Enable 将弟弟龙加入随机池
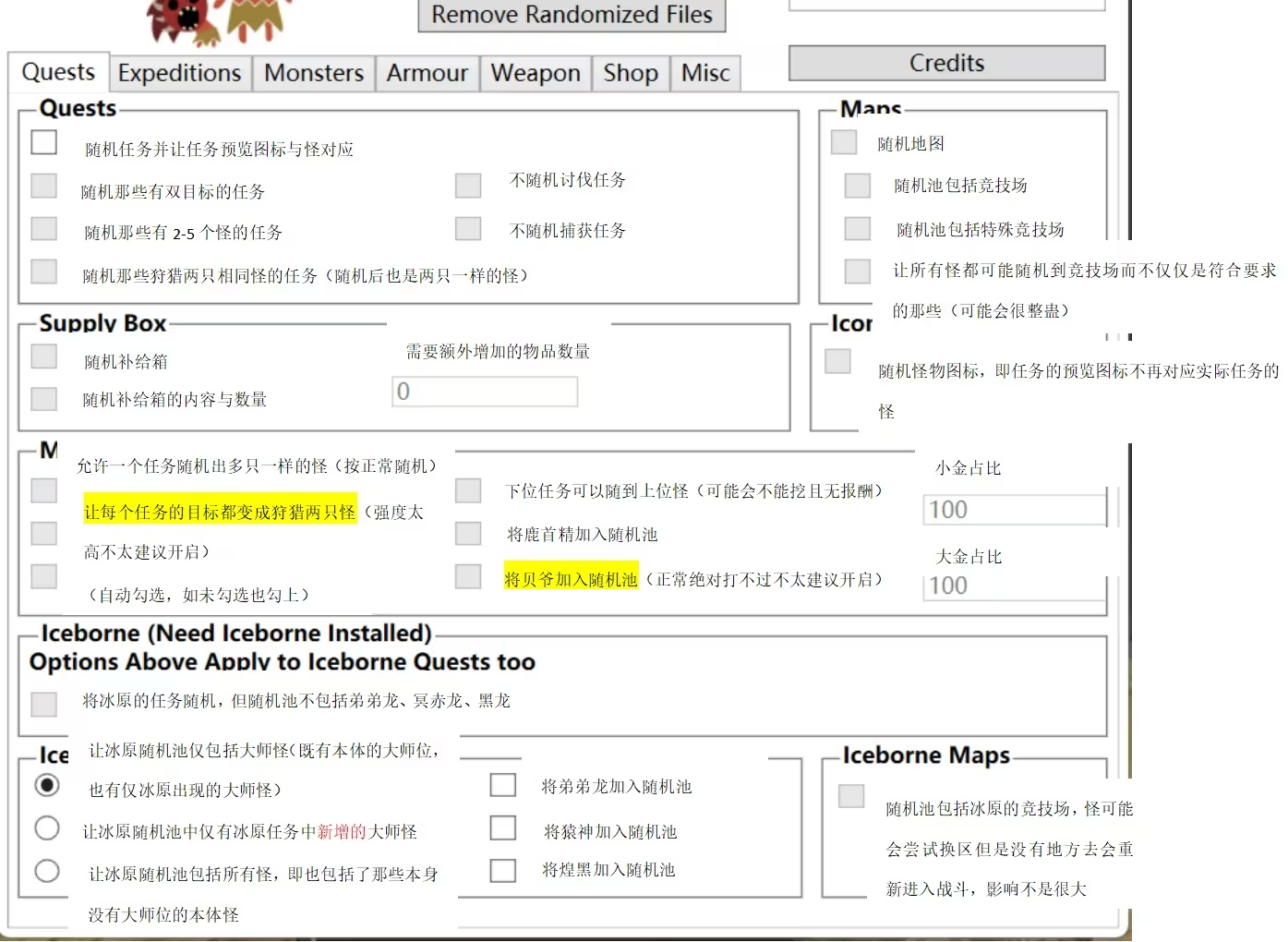Image resolution: width=1288 pixels, height=942 pixels. point(502,784)
